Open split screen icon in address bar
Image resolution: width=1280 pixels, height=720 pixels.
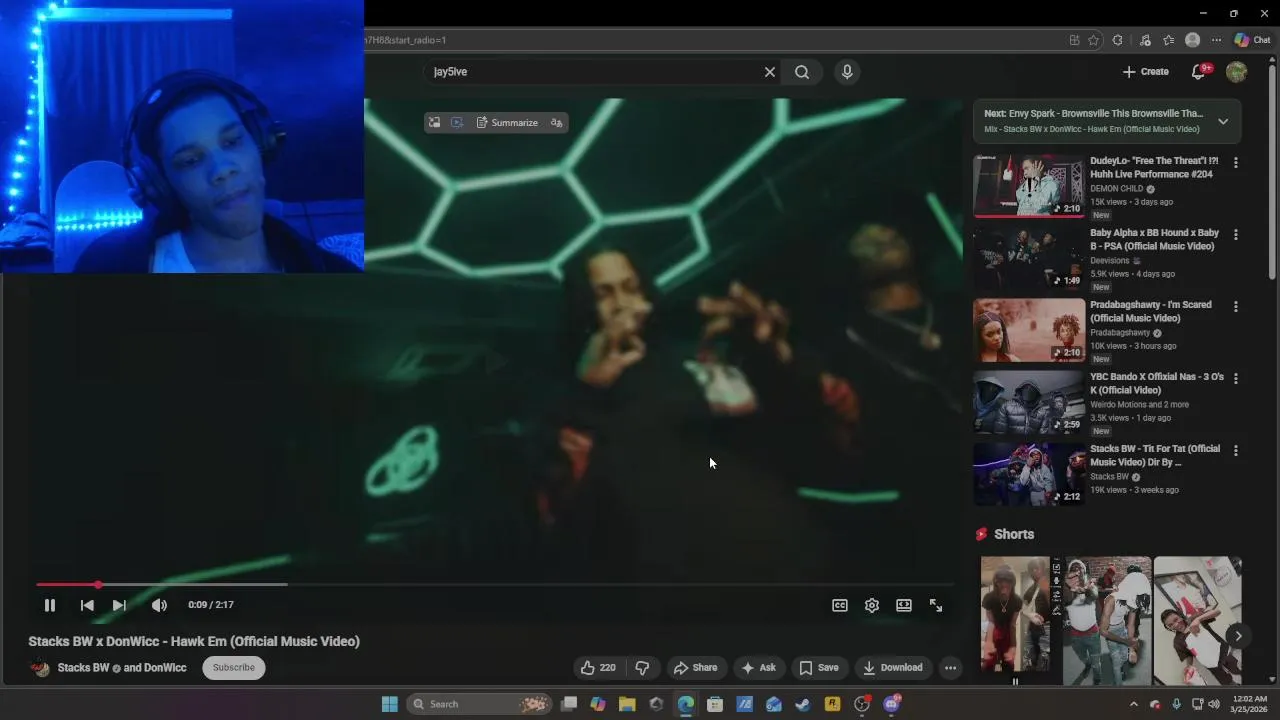tap(1074, 40)
